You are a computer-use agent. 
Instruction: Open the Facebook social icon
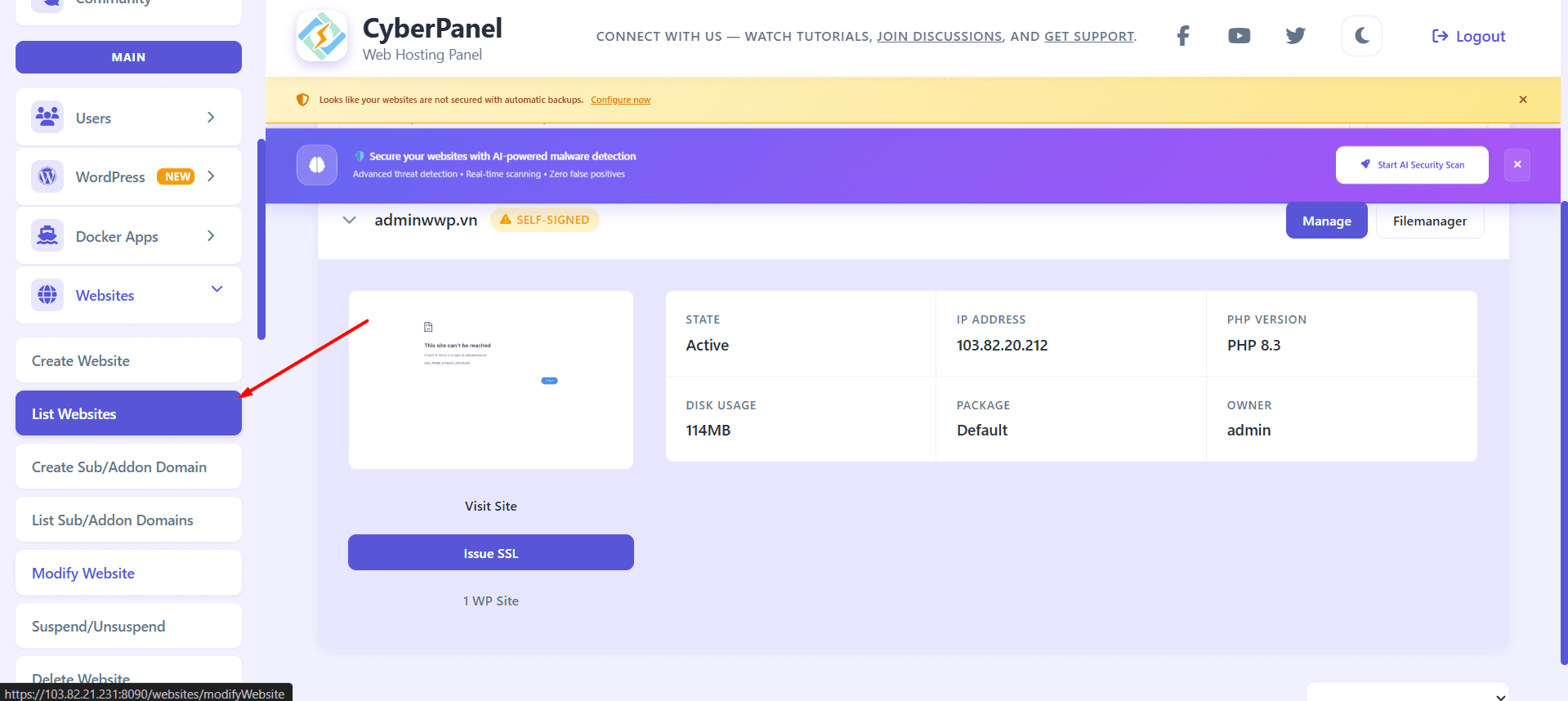pyautogui.click(x=1182, y=36)
